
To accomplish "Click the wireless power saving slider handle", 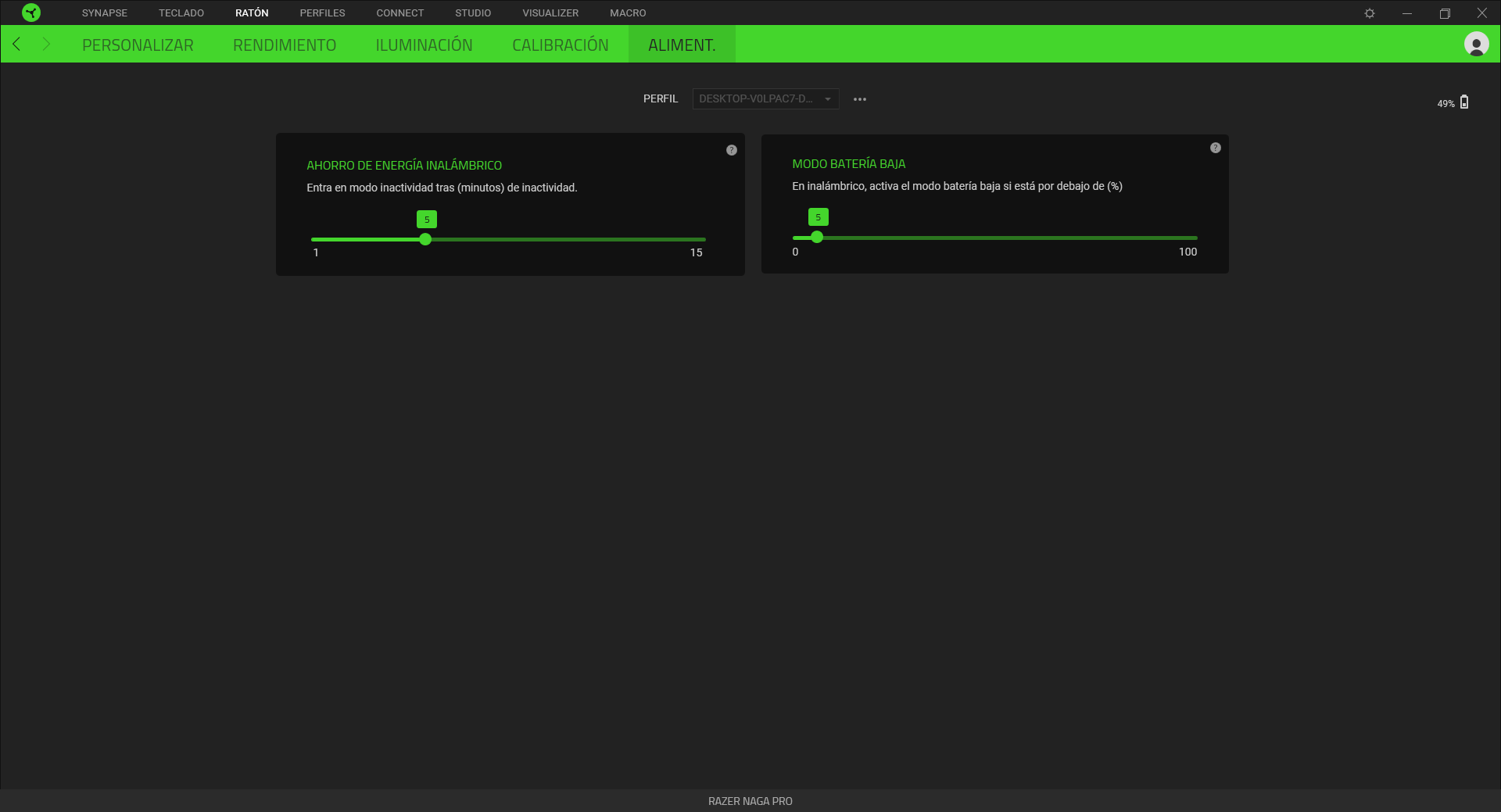I will tap(425, 240).
